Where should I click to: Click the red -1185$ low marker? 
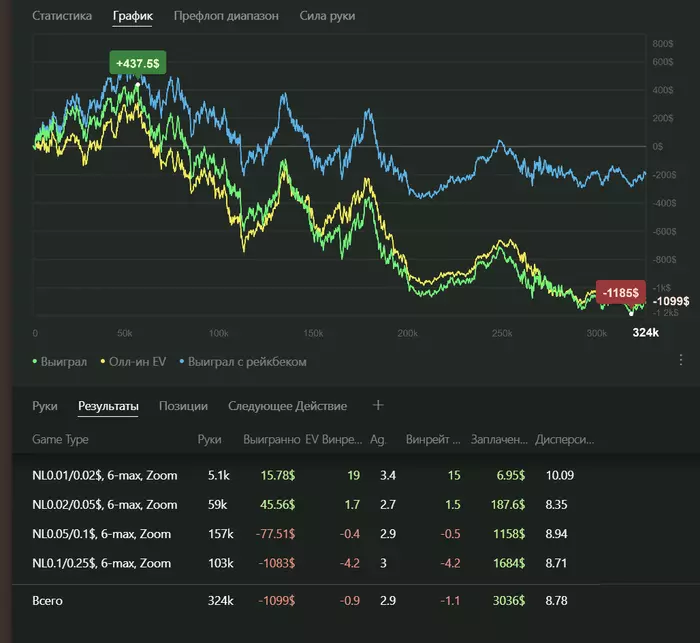point(621,293)
